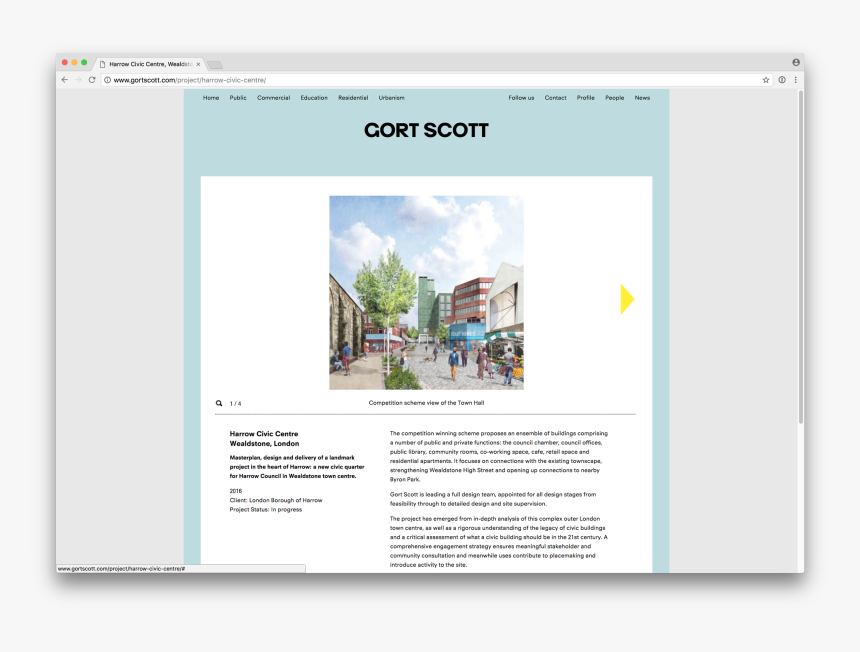
Task: Select Urbanism in the top navigation
Action: point(392,98)
